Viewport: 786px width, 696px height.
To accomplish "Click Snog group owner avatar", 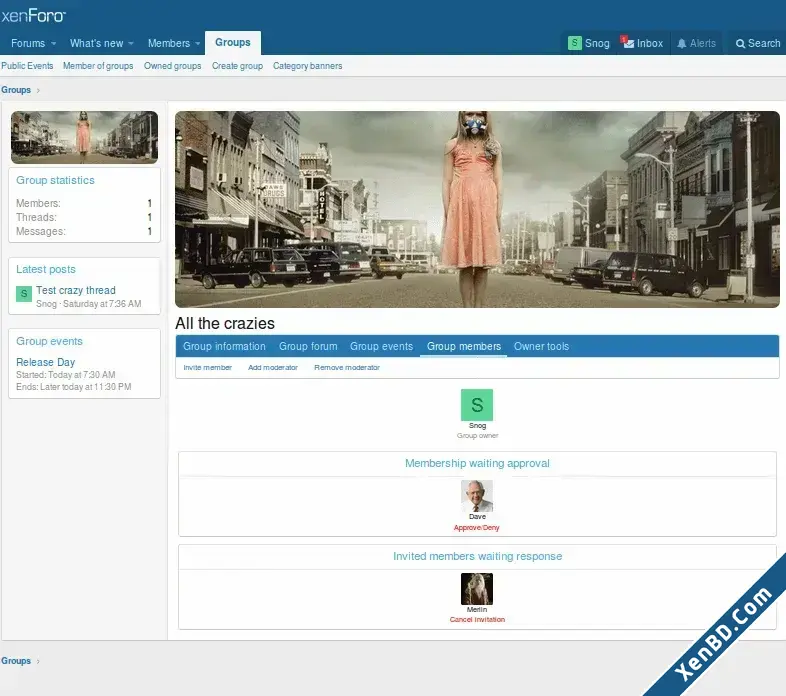I will pos(477,405).
